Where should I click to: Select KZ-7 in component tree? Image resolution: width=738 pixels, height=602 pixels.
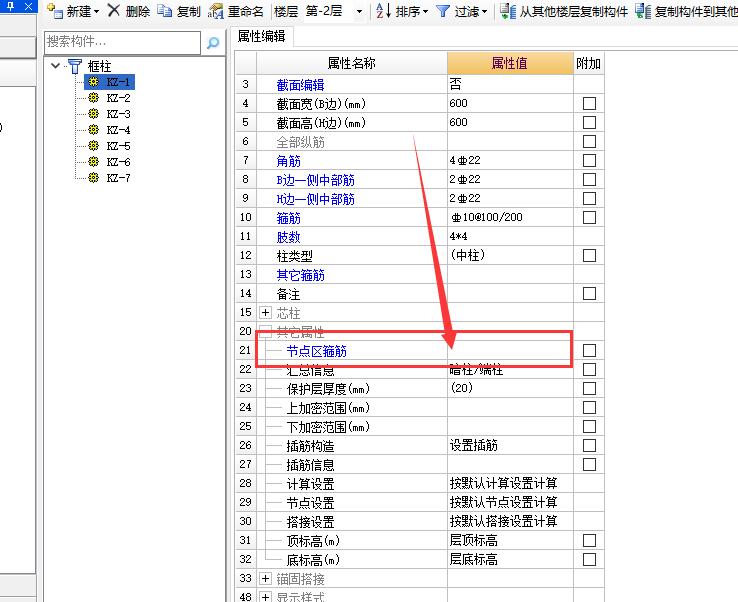(x=119, y=178)
